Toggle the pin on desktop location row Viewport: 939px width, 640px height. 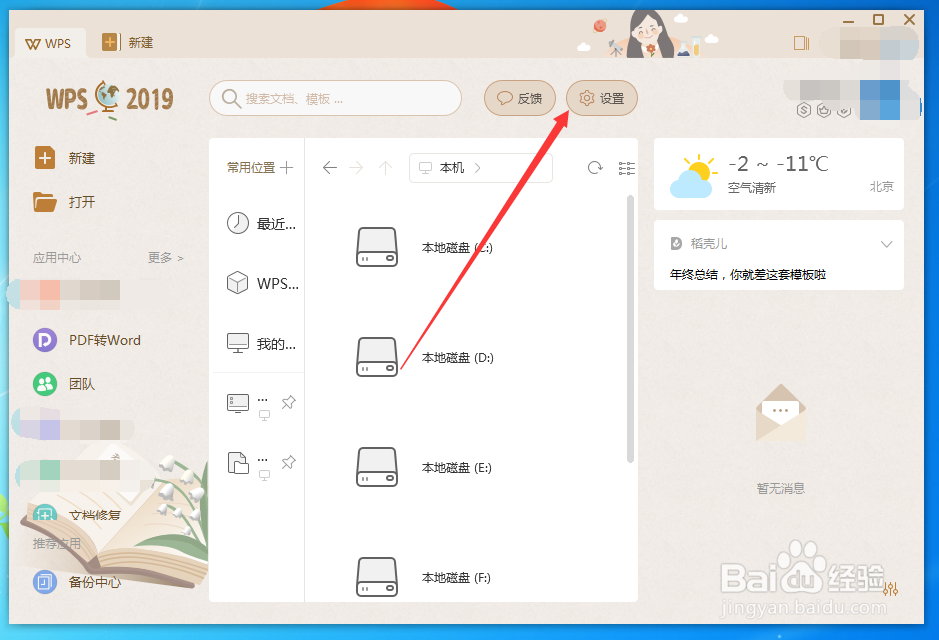(x=289, y=402)
